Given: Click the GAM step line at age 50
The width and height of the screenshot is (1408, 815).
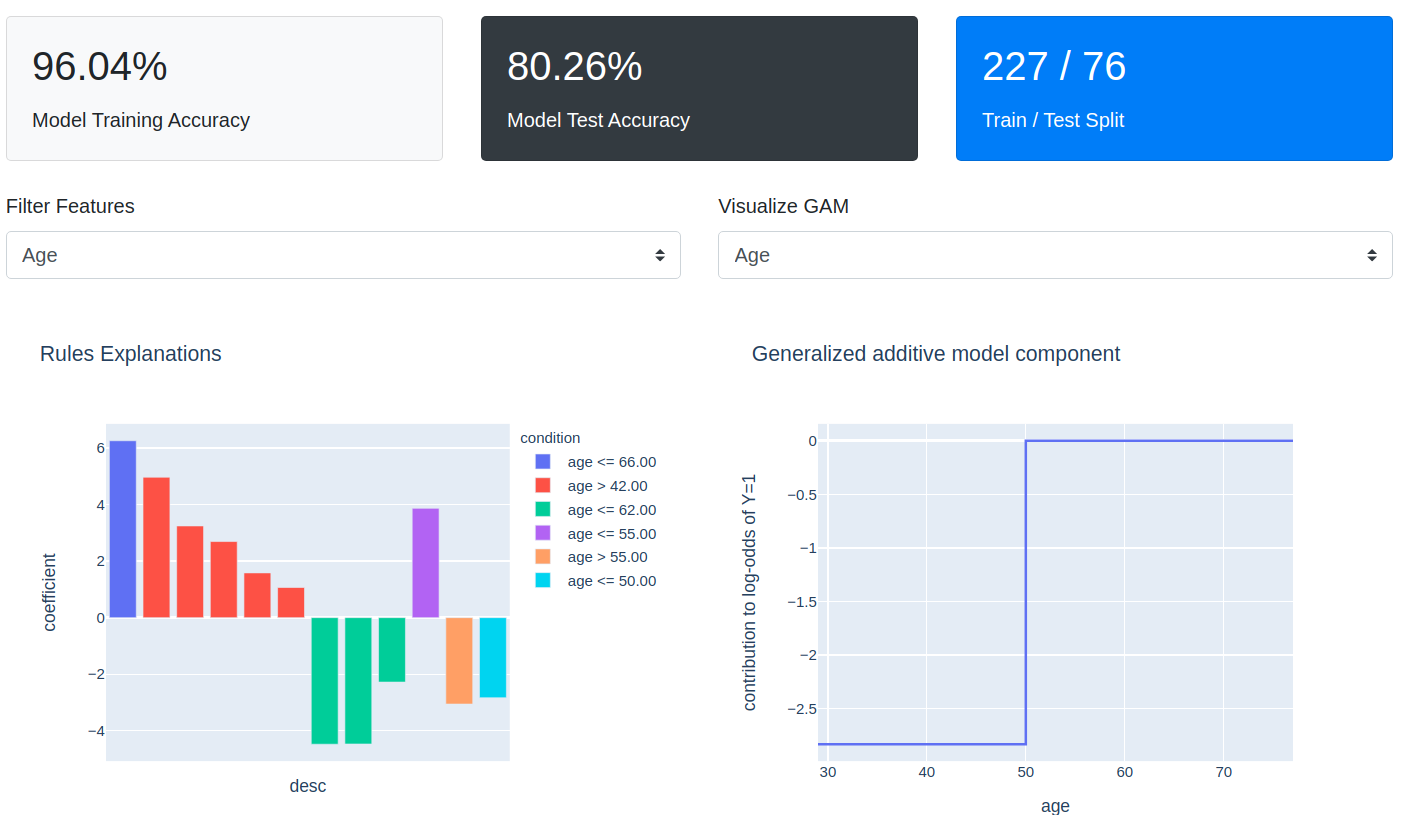Looking at the screenshot, I should click(x=1026, y=592).
